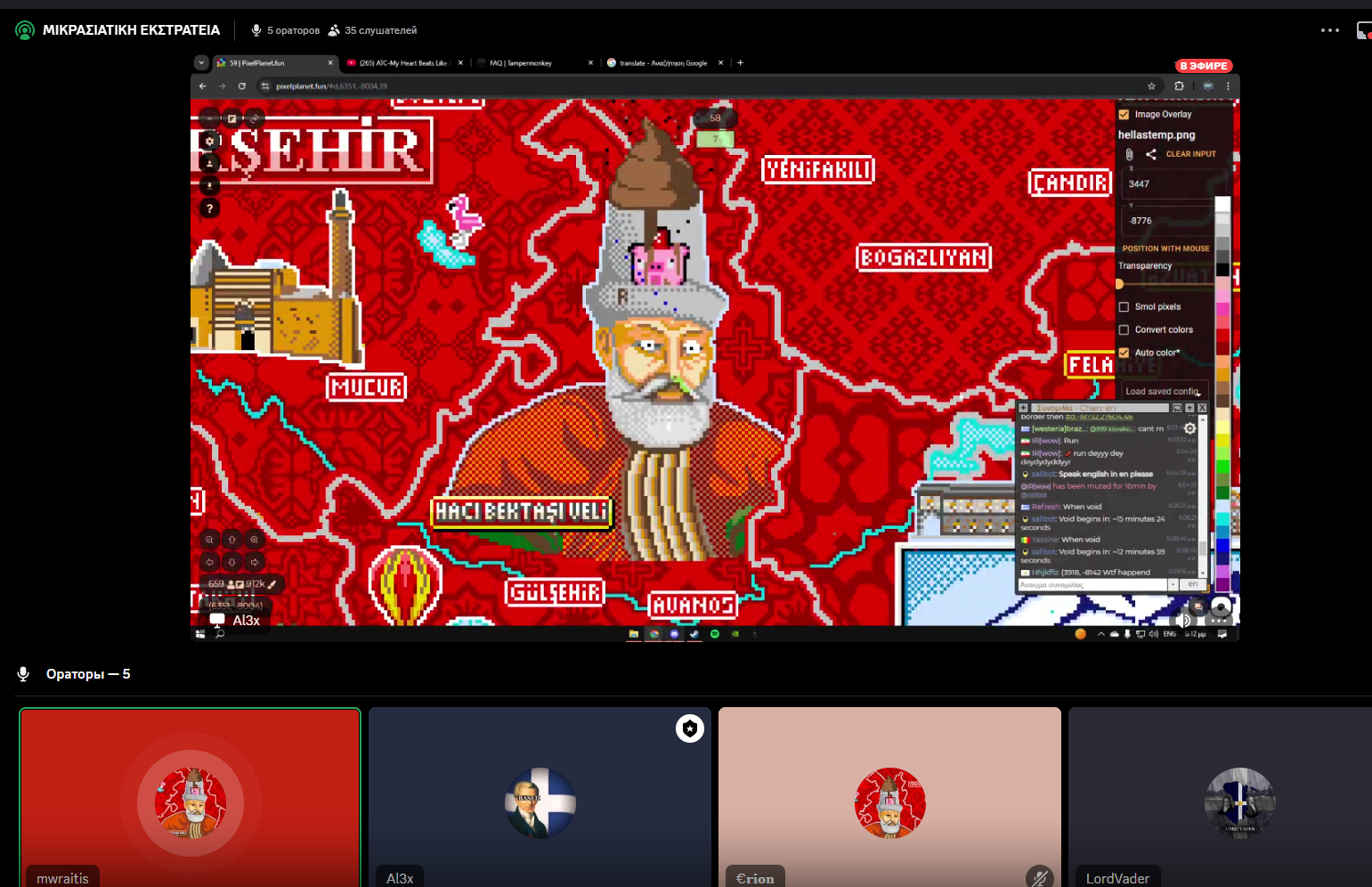Click the В ЭФИРЕ live badge
The width and height of the screenshot is (1372, 887).
1204,66
